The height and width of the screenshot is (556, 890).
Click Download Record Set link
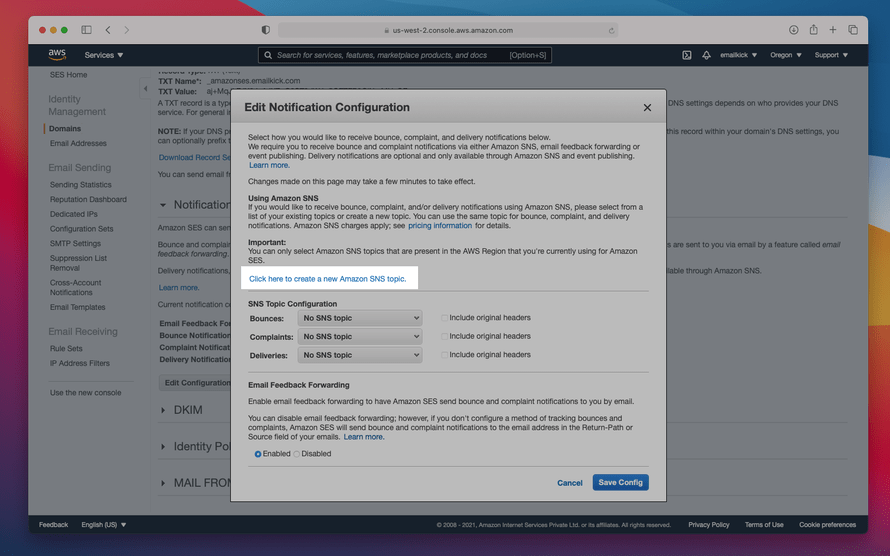(x=194, y=158)
